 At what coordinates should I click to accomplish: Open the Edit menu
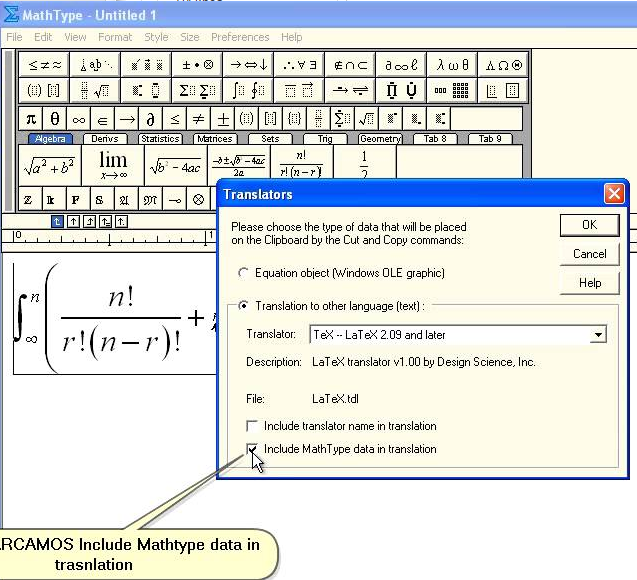43,37
